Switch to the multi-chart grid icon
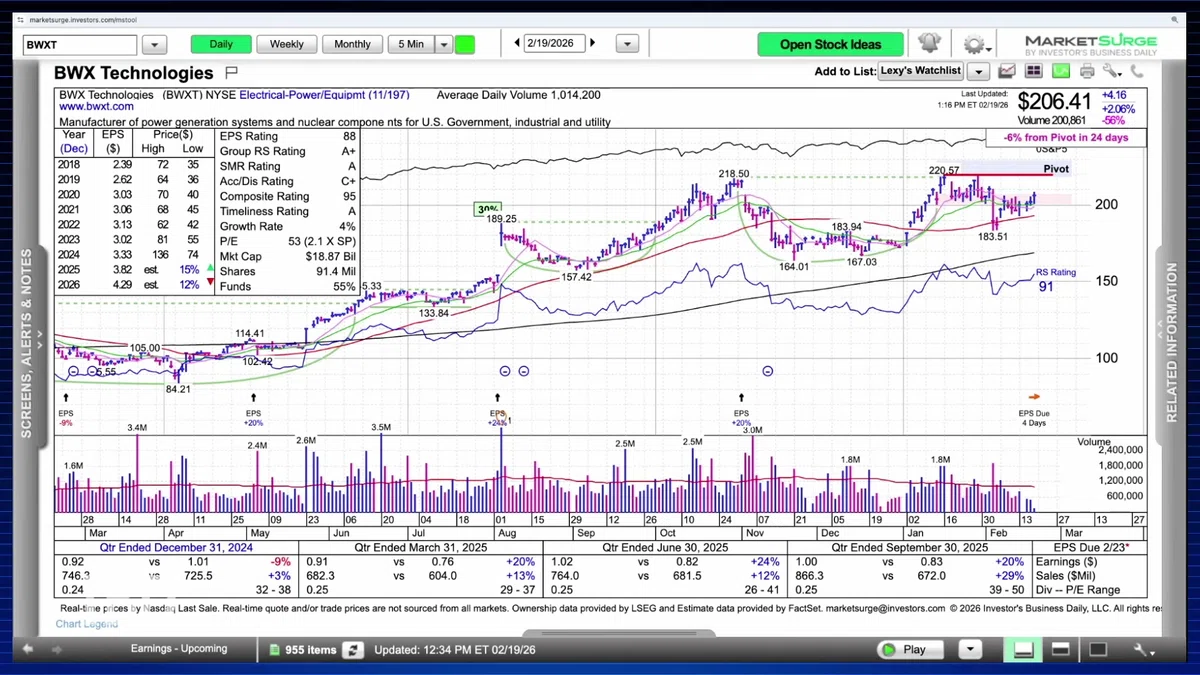 coord(1034,71)
